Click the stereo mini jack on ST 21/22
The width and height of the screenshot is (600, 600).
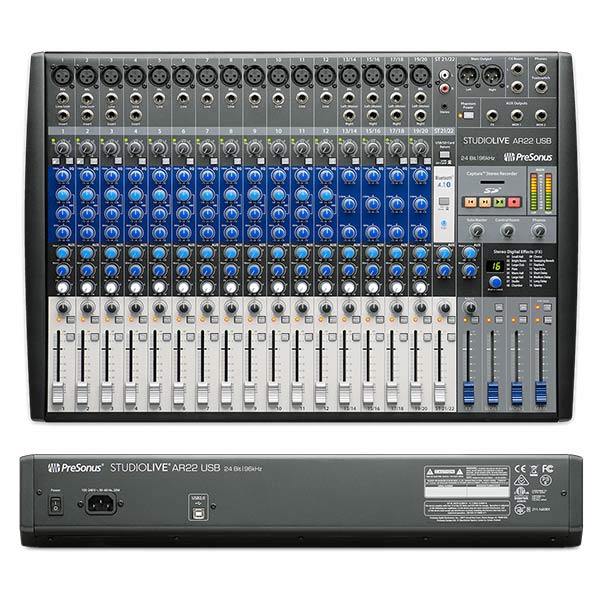(444, 106)
